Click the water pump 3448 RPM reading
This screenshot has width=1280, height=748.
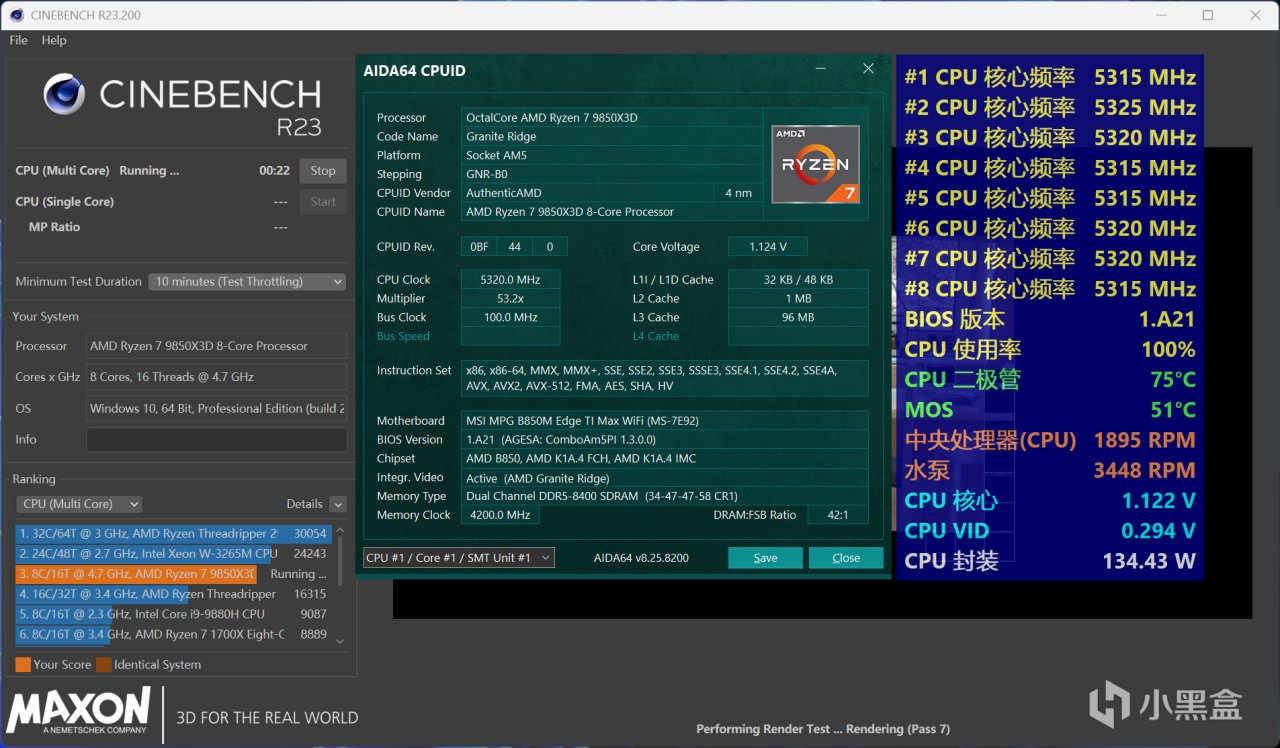coord(1050,471)
